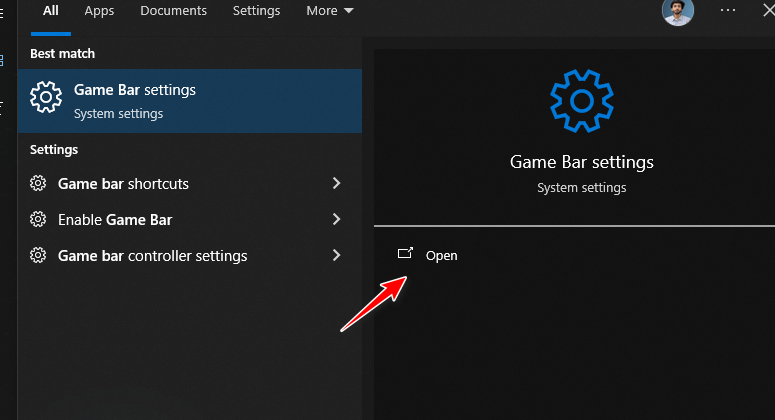
Task: Expand Game bar shortcuts chevron
Action: pyautogui.click(x=337, y=183)
